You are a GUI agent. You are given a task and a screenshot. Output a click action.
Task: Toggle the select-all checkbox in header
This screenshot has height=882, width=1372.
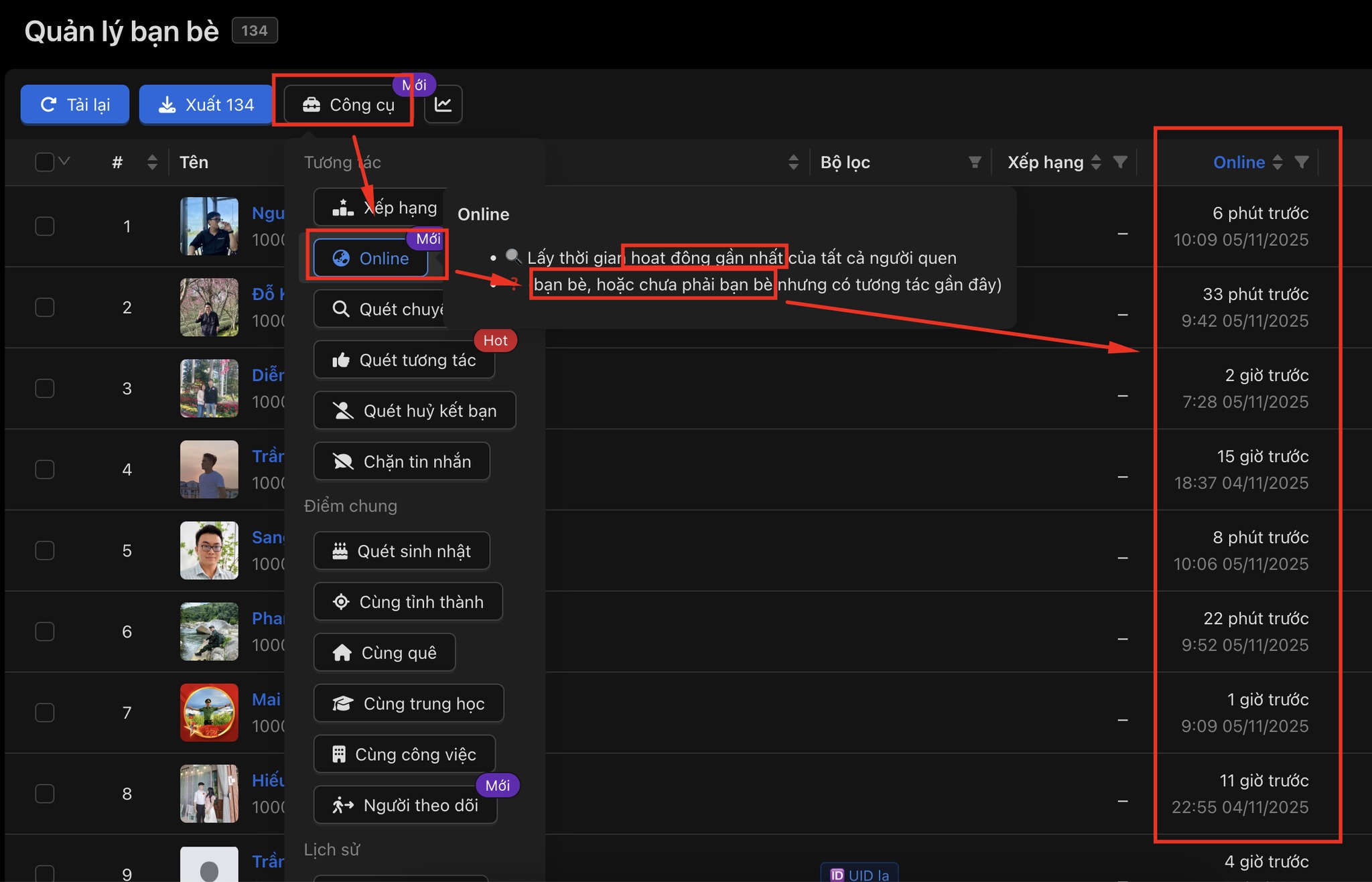(x=44, y=162)
